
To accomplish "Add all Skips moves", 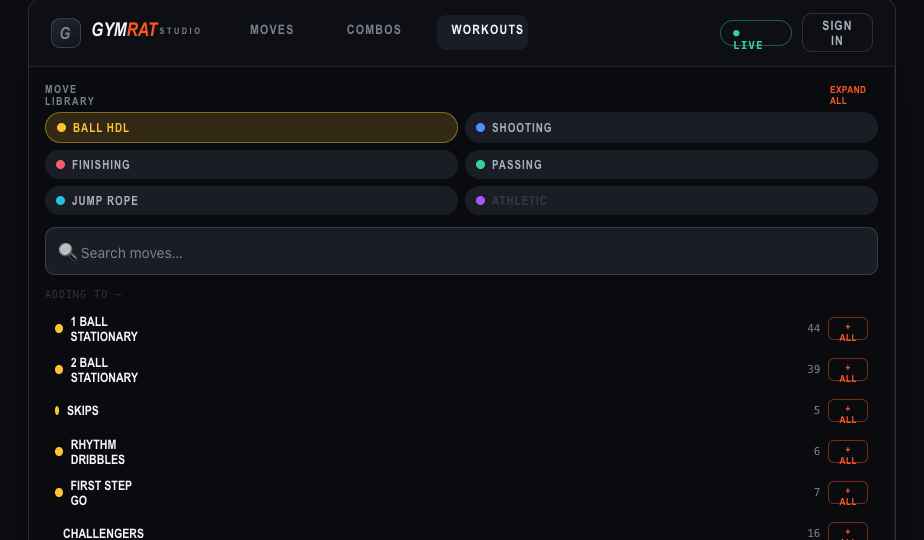I will tap(847, 411).
